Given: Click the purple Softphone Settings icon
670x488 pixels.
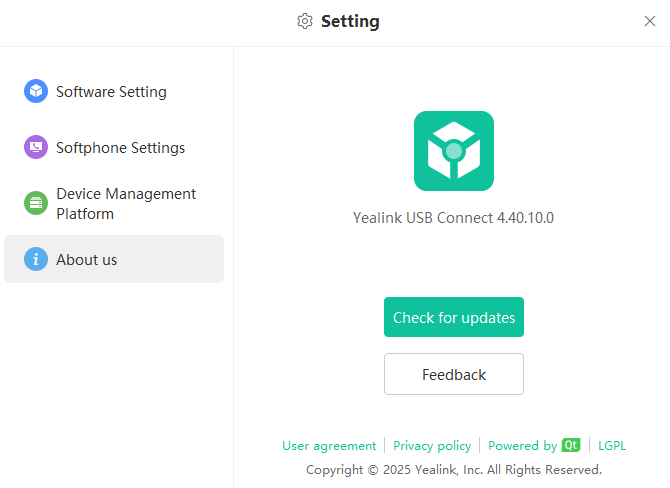Looking at the screenshot, I should pos(36,147).
